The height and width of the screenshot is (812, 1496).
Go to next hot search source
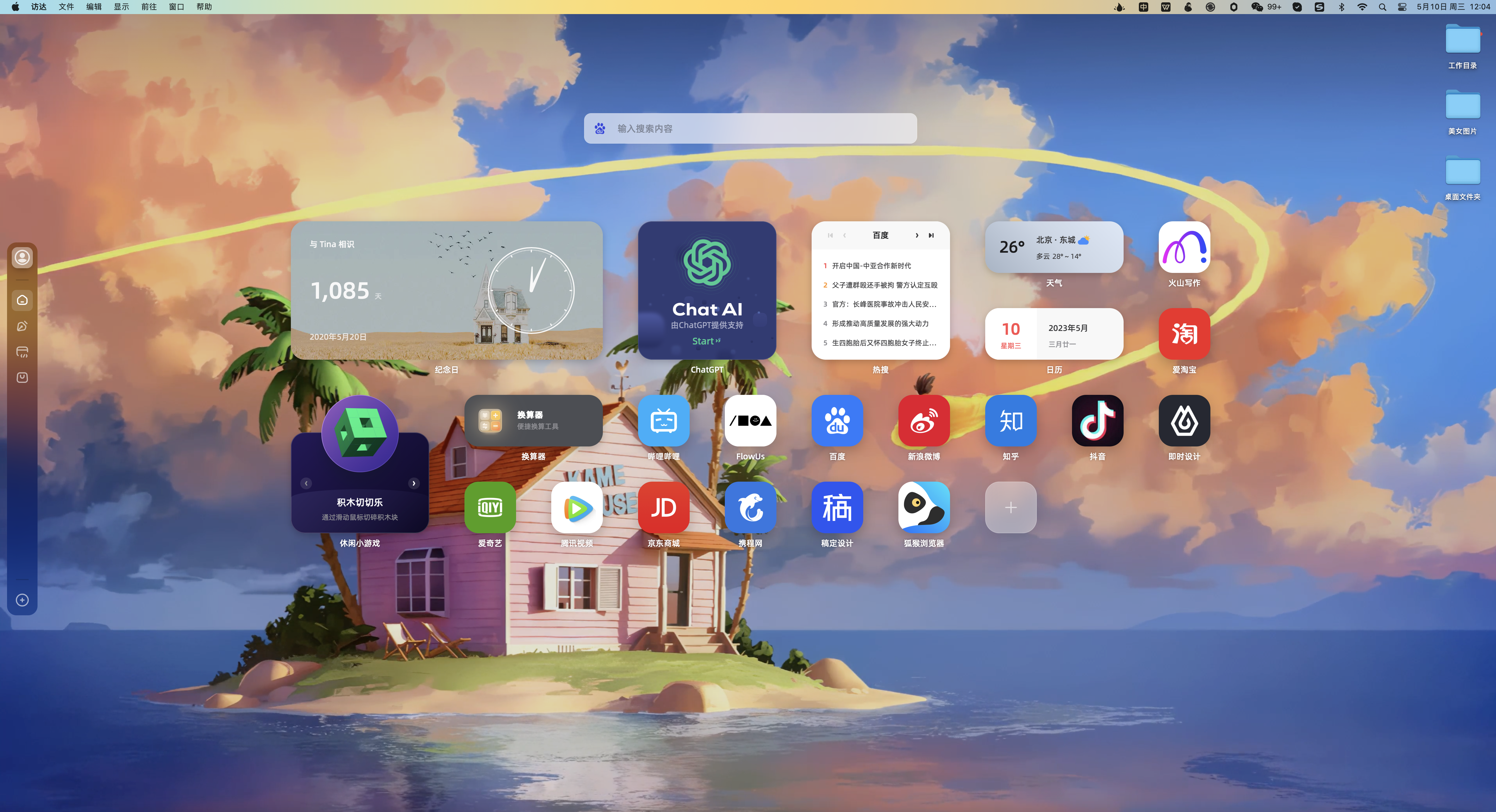(x=917, y=235)
